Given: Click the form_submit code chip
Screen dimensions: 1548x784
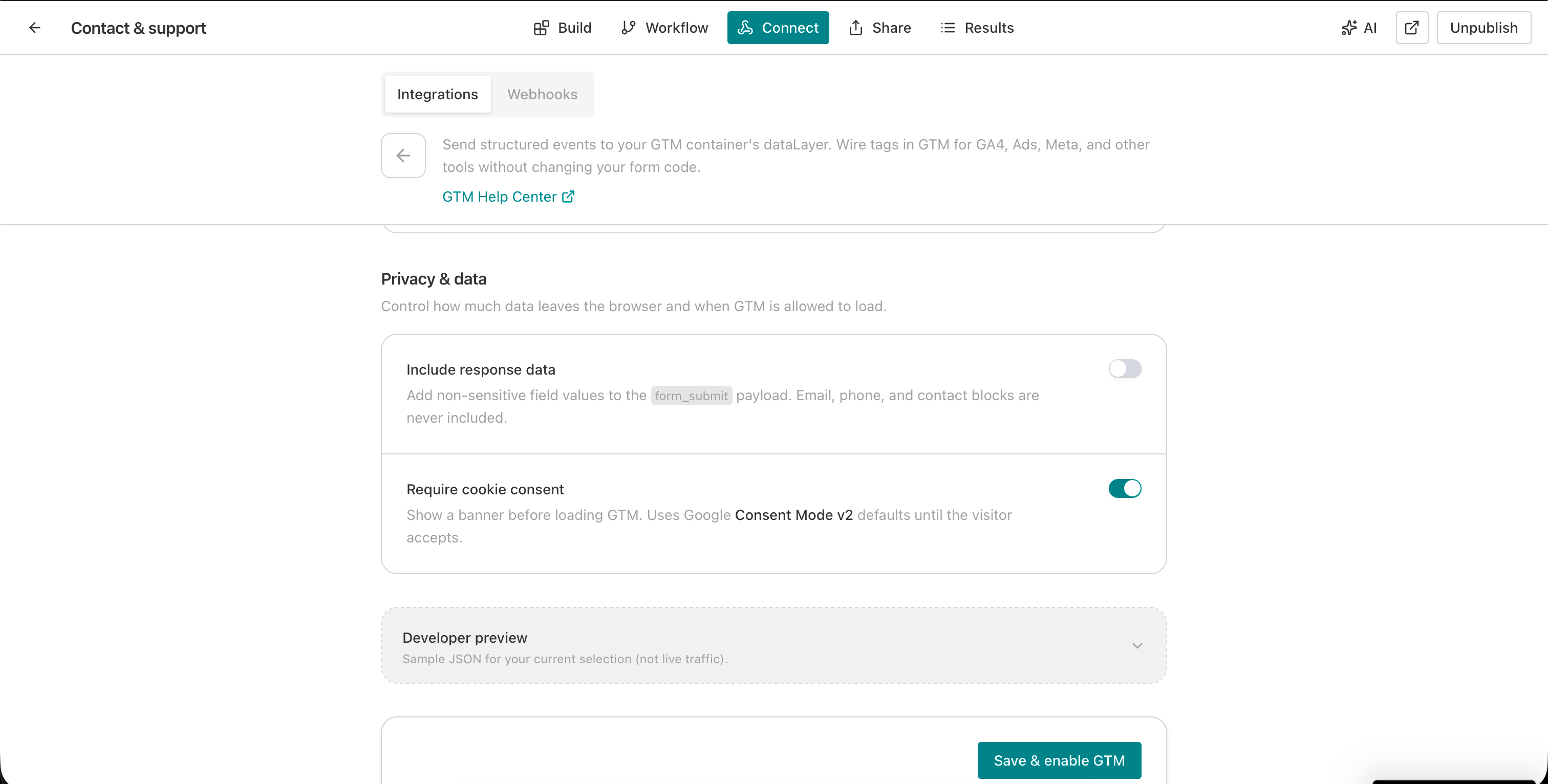Looking at the screenshot, I should coord(691,395).
